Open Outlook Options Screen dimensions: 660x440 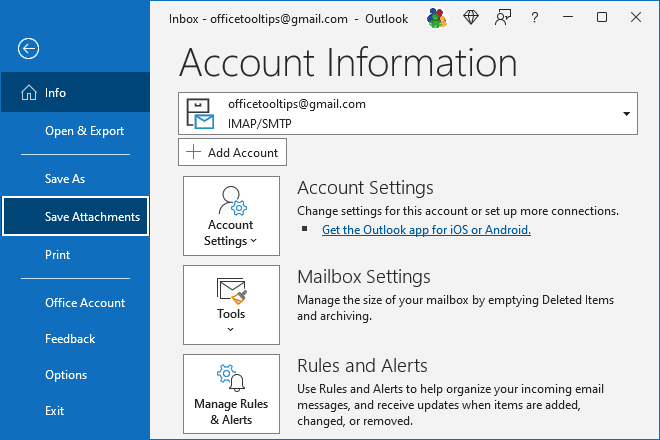coord(66,375)
